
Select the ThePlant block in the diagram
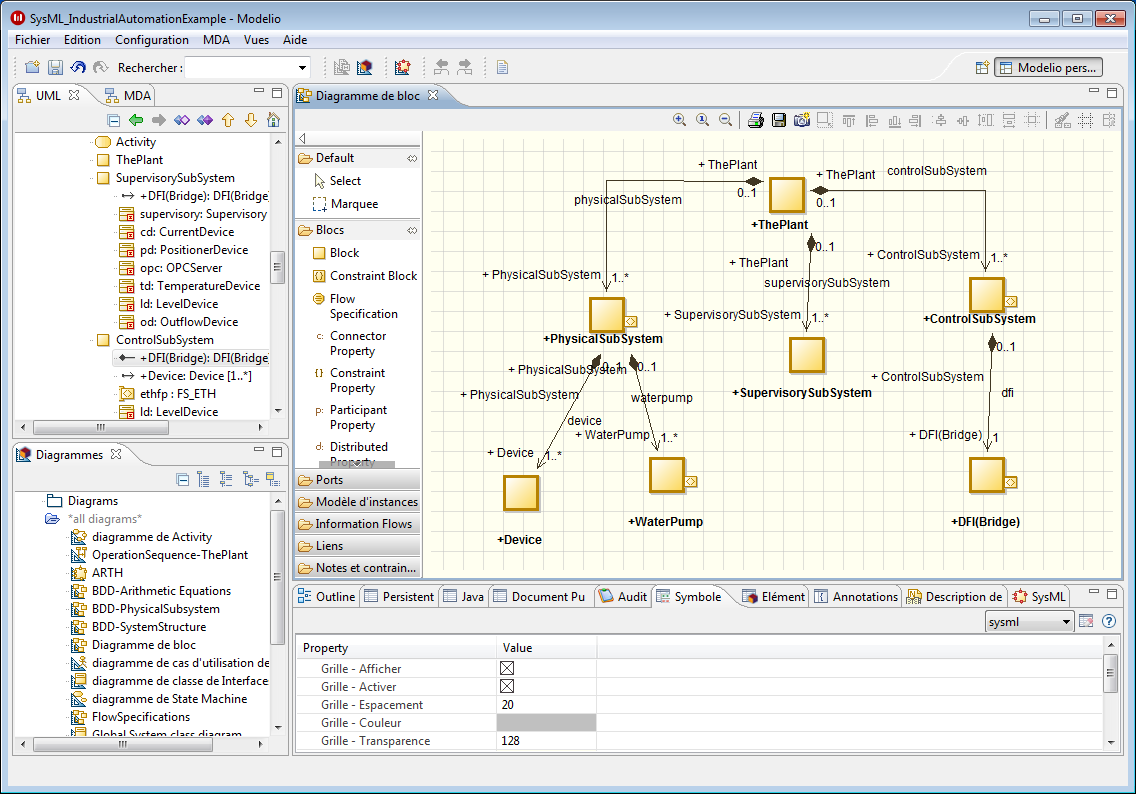(x=787, y=195)
